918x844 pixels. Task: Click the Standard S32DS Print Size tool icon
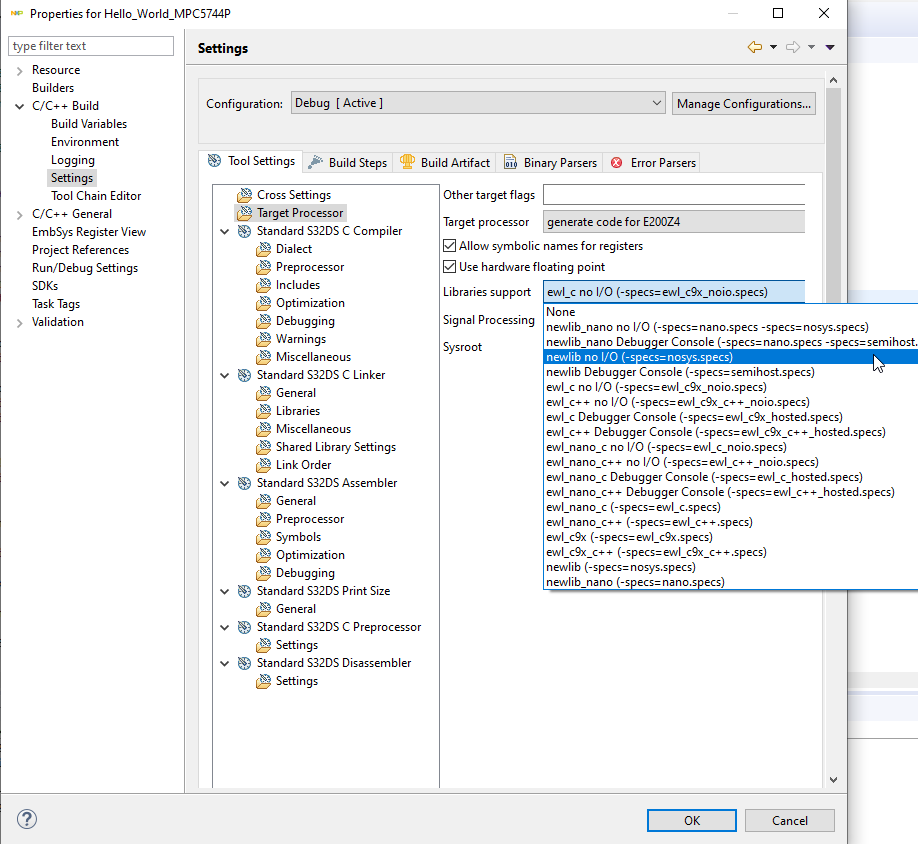pos(244,591)
